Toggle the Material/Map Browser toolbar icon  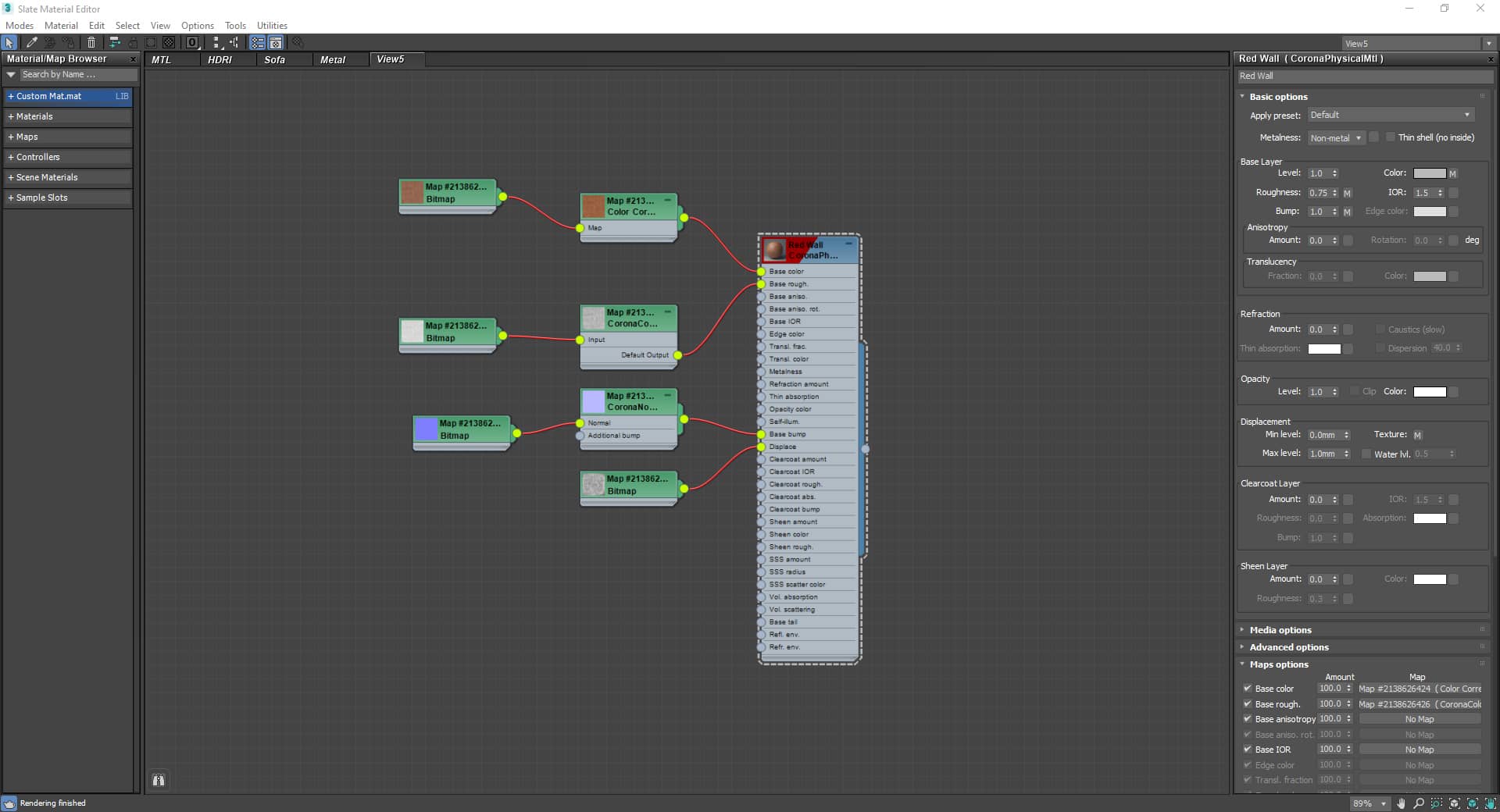[257, 43]
